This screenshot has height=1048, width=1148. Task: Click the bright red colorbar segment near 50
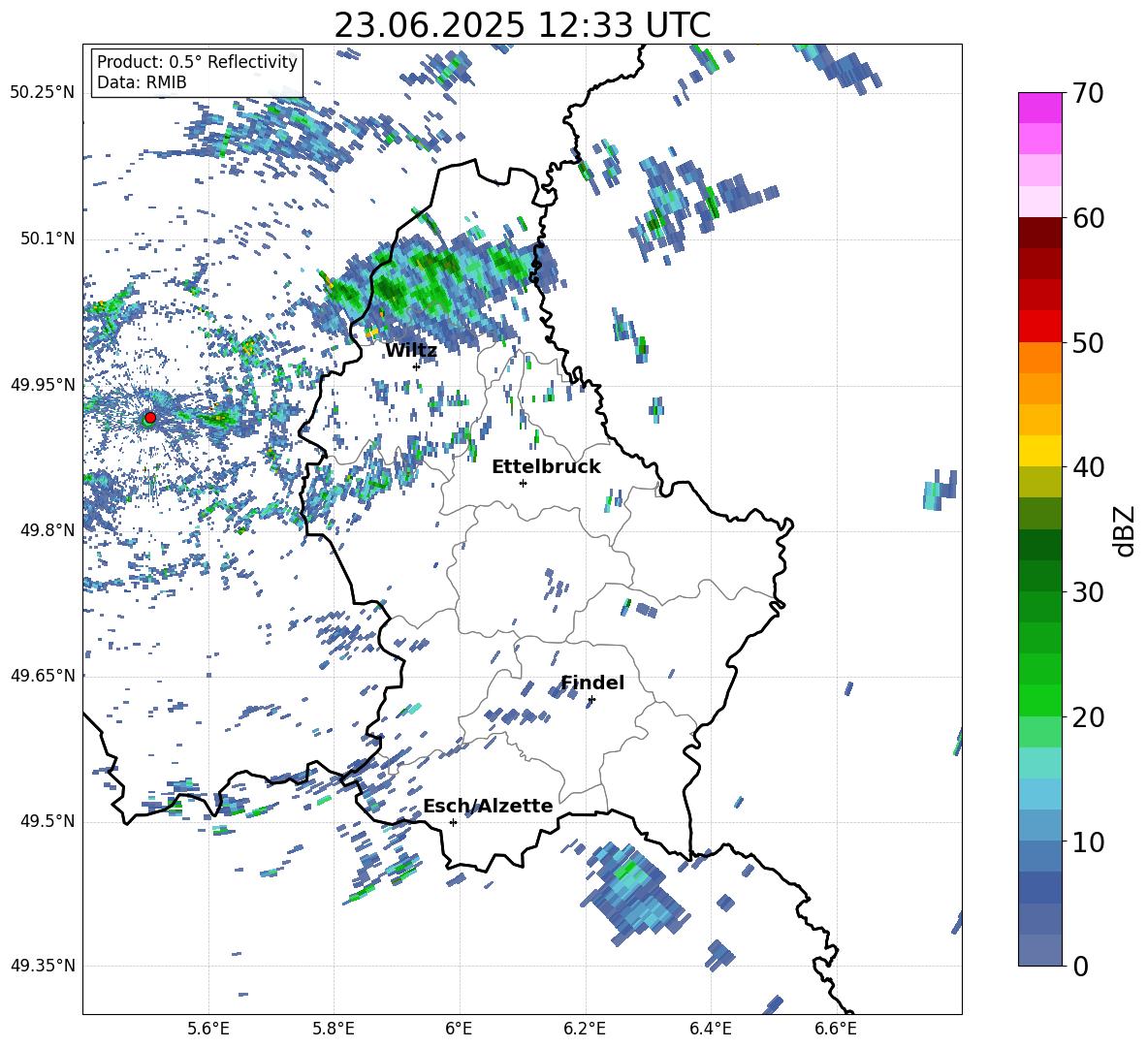point(1040,327)
